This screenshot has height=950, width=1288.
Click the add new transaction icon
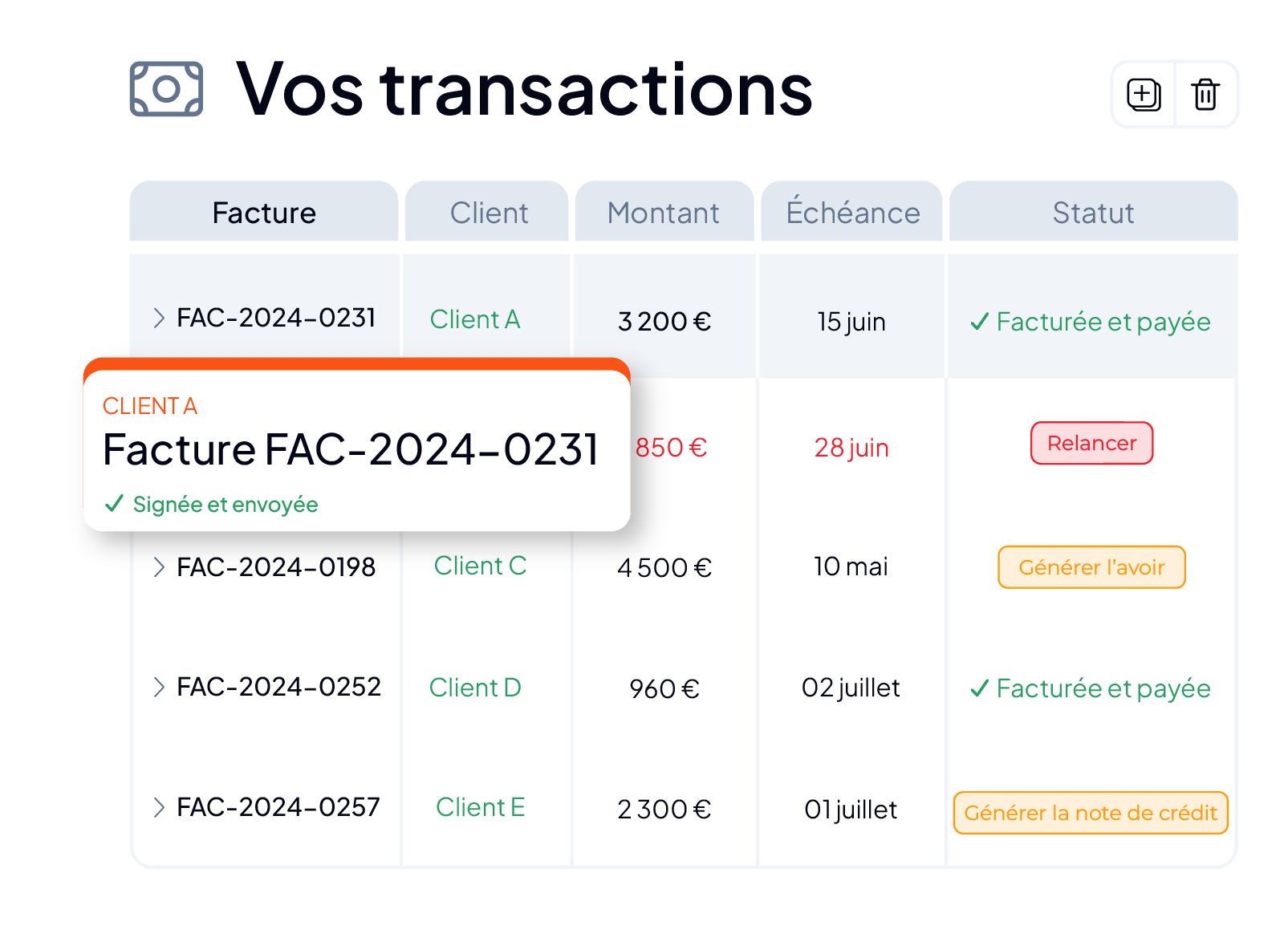[x=1144, y=95]
